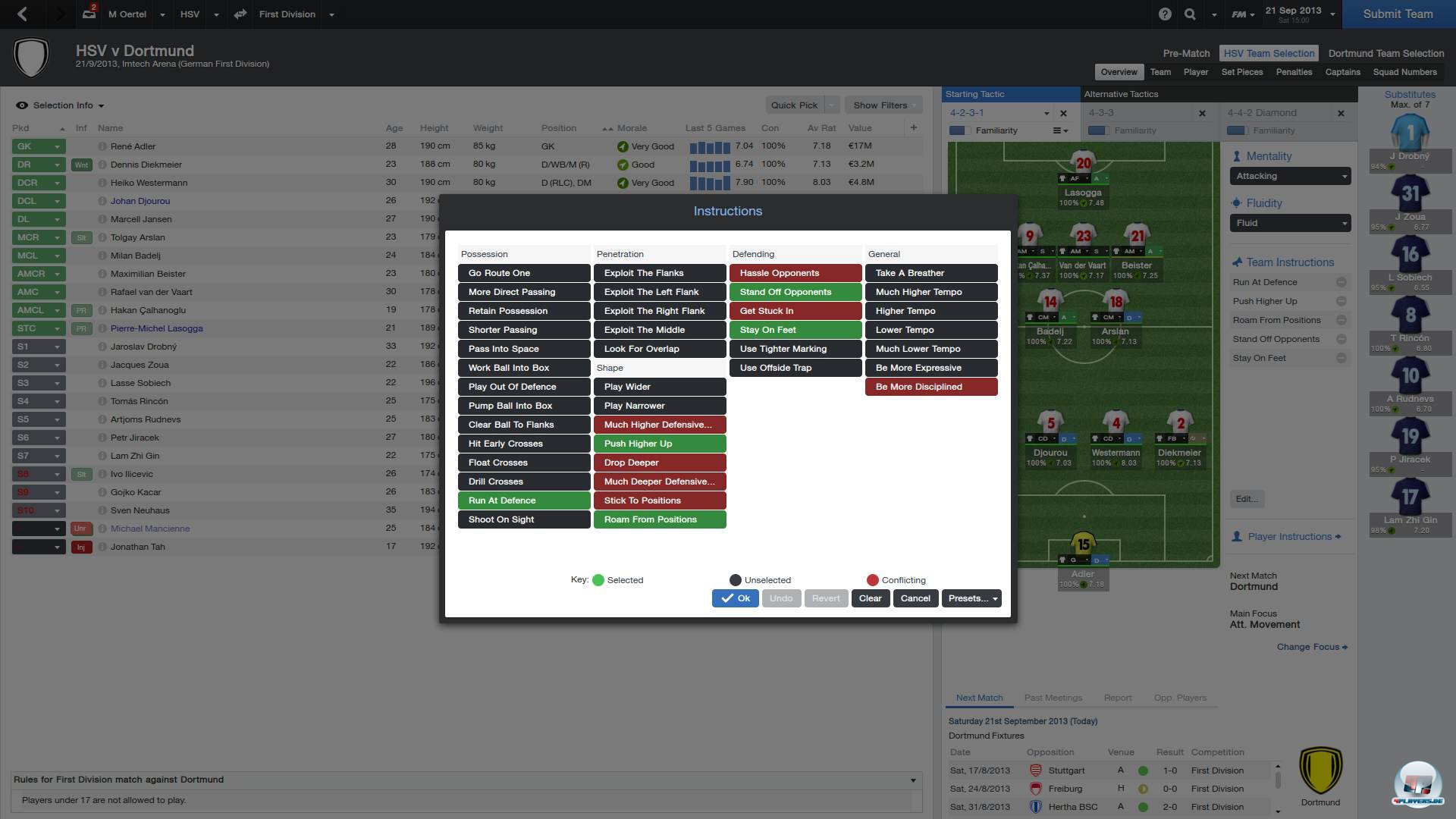Select the Overview tab
The height and width of the screenshot is (819, 1456).
pos(1117,72)
